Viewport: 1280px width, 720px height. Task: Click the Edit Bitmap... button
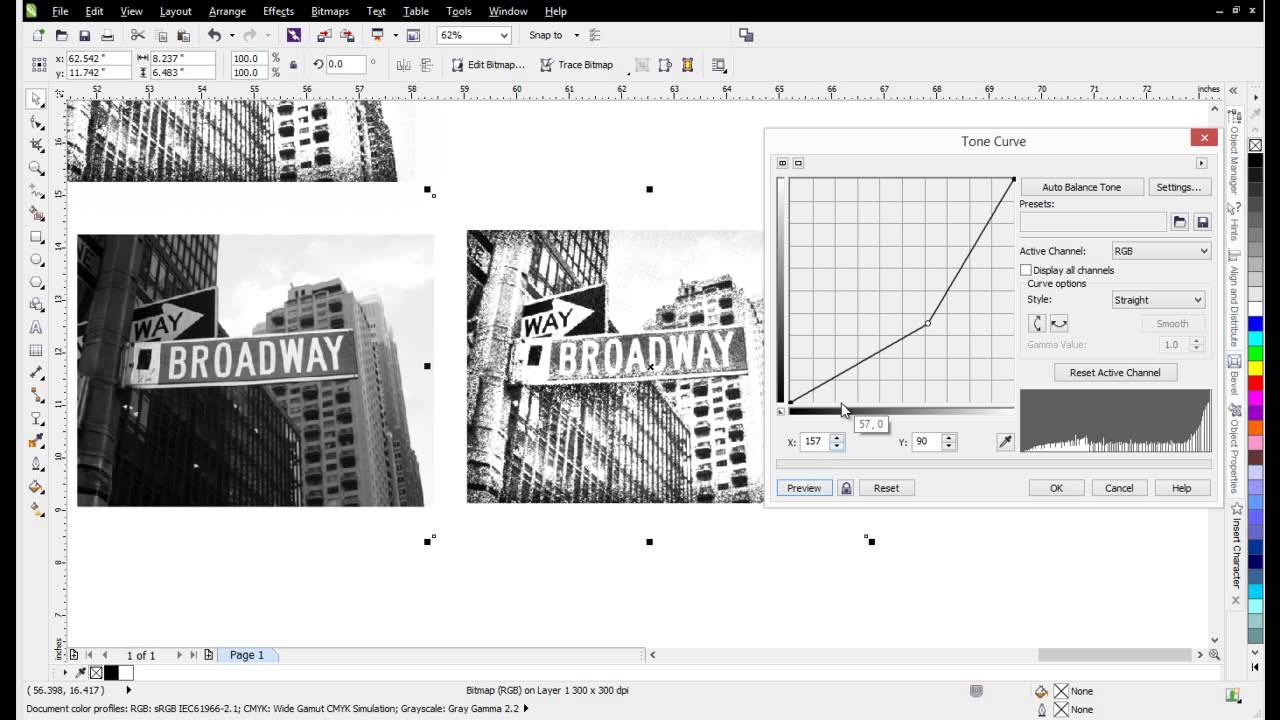487,65
